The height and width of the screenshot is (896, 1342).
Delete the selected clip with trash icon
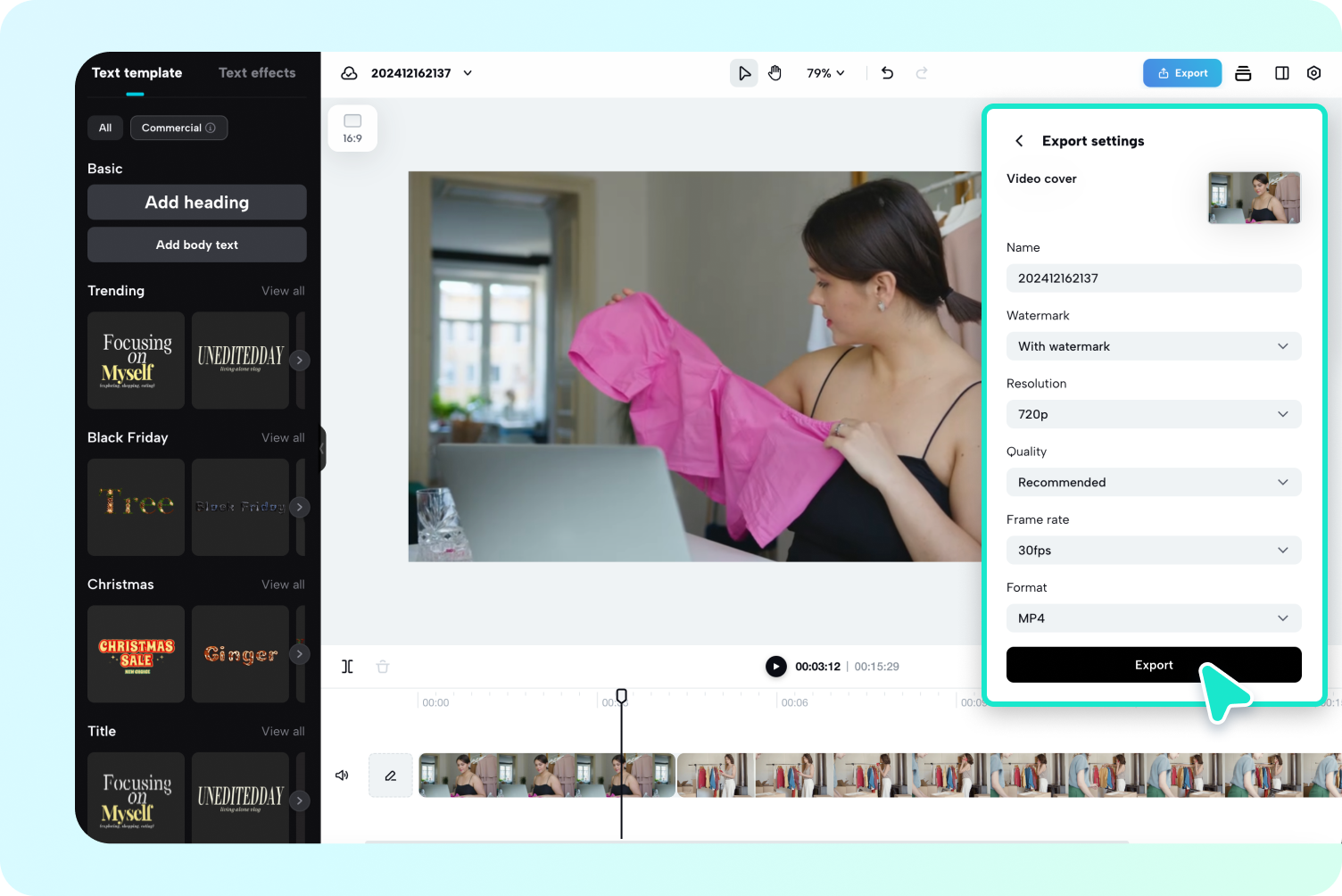383,666
